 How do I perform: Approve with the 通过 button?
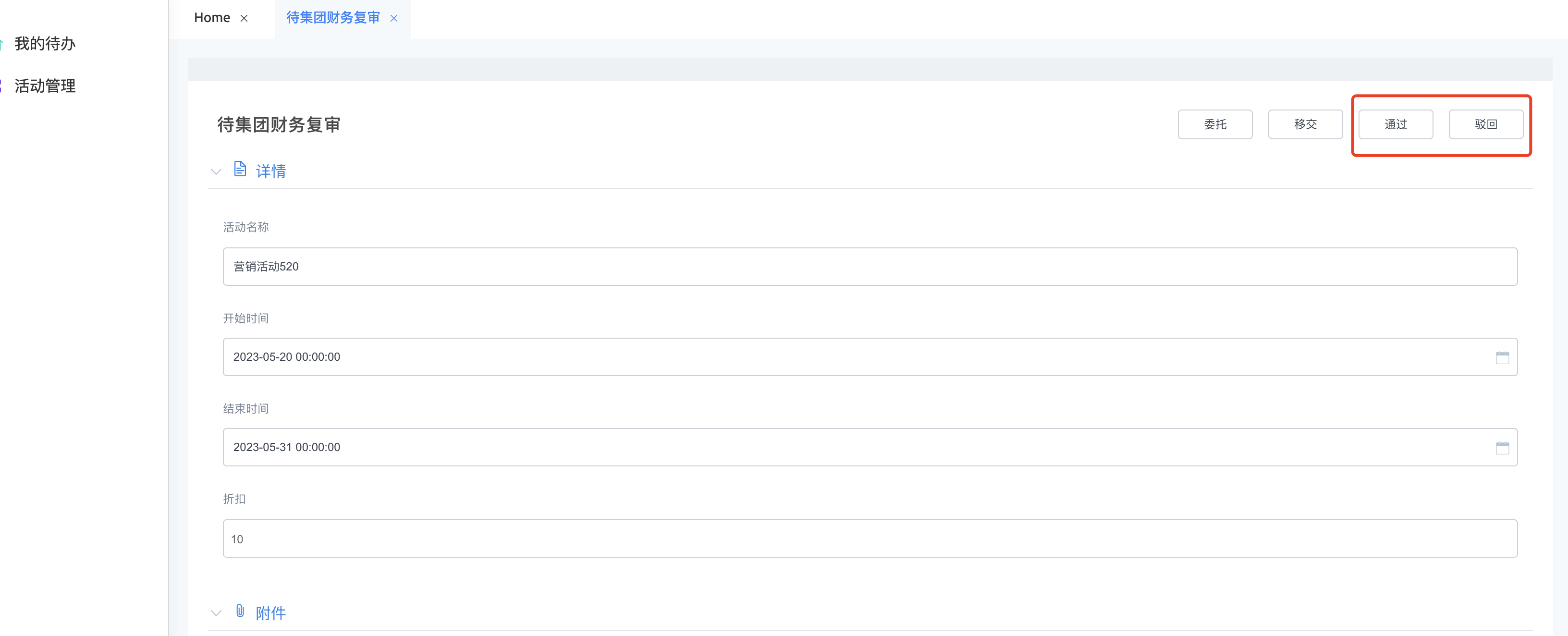[1395, 124]
